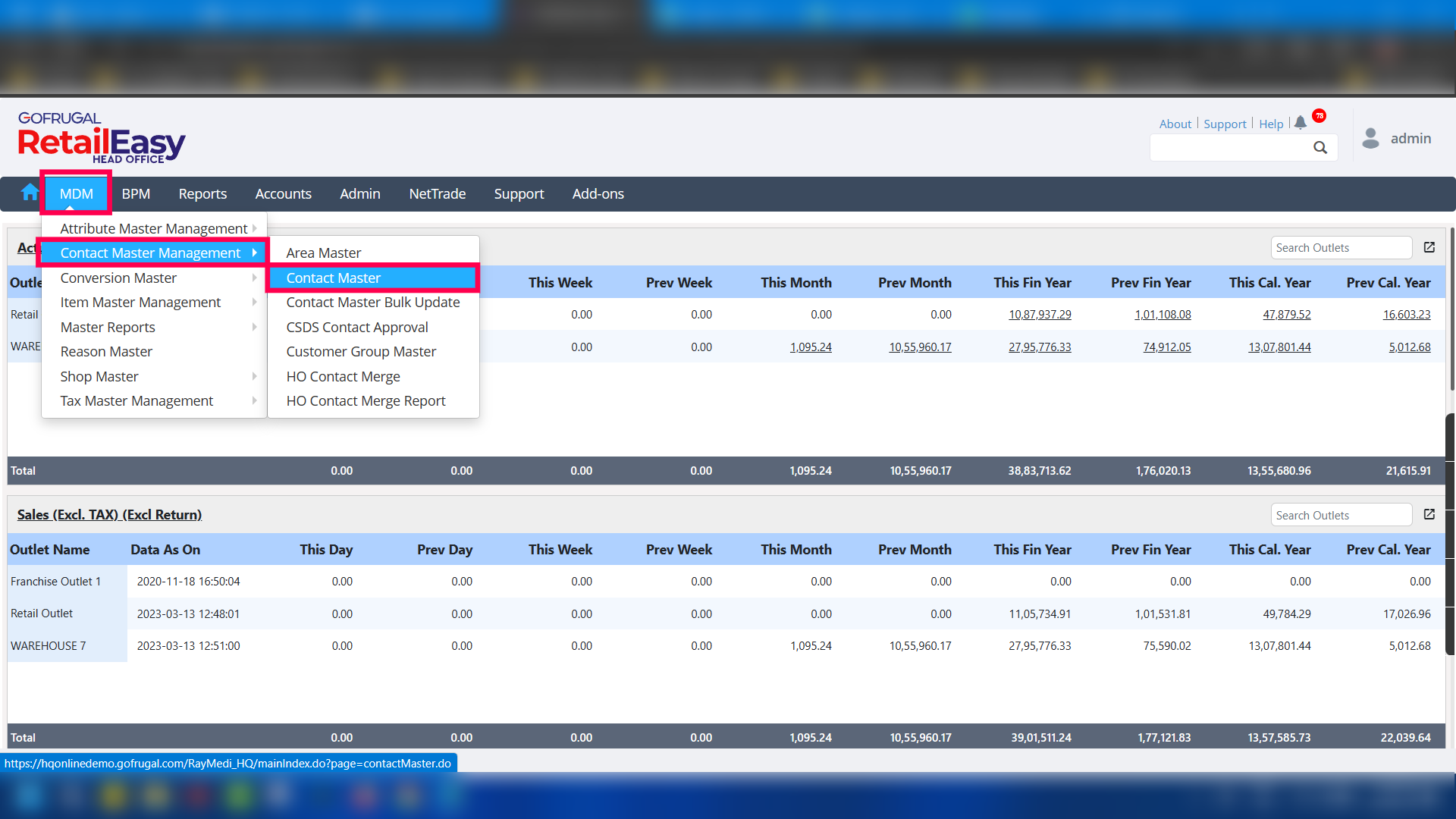The image size is (1456, 819).
Task: Click the Support link at top
Action: pyautogui.click(x=1225, y=124)
